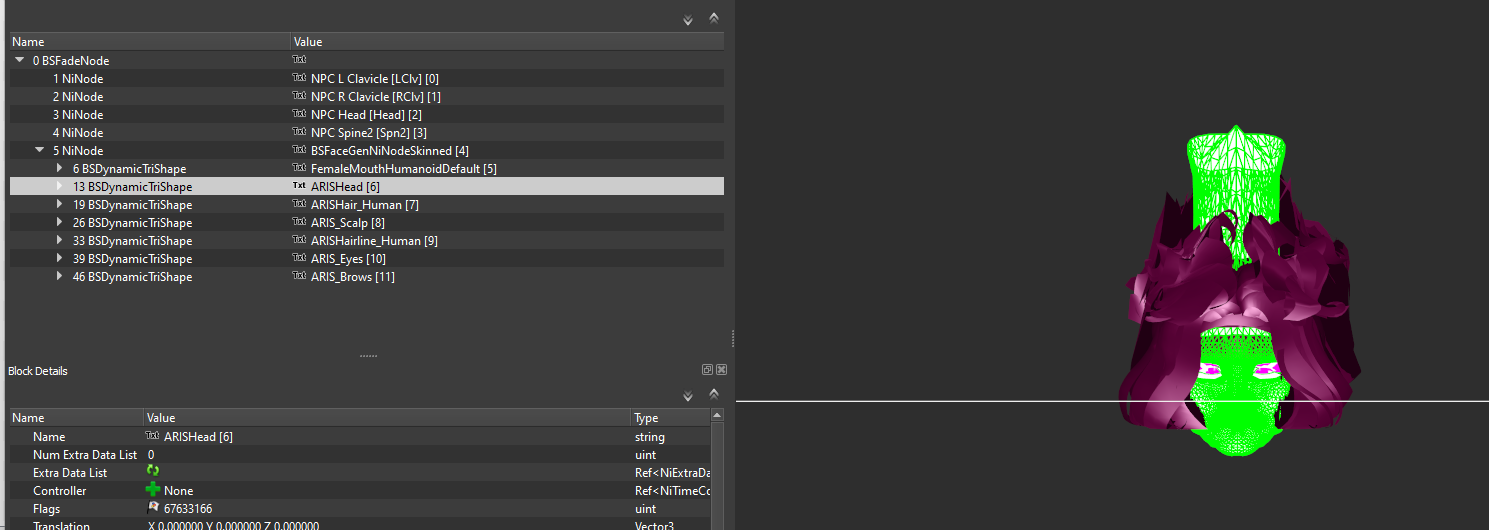Click the Extra Data List row name
Screen dimensions: 1489x530
pyautogui.click(x=70, y=472)
